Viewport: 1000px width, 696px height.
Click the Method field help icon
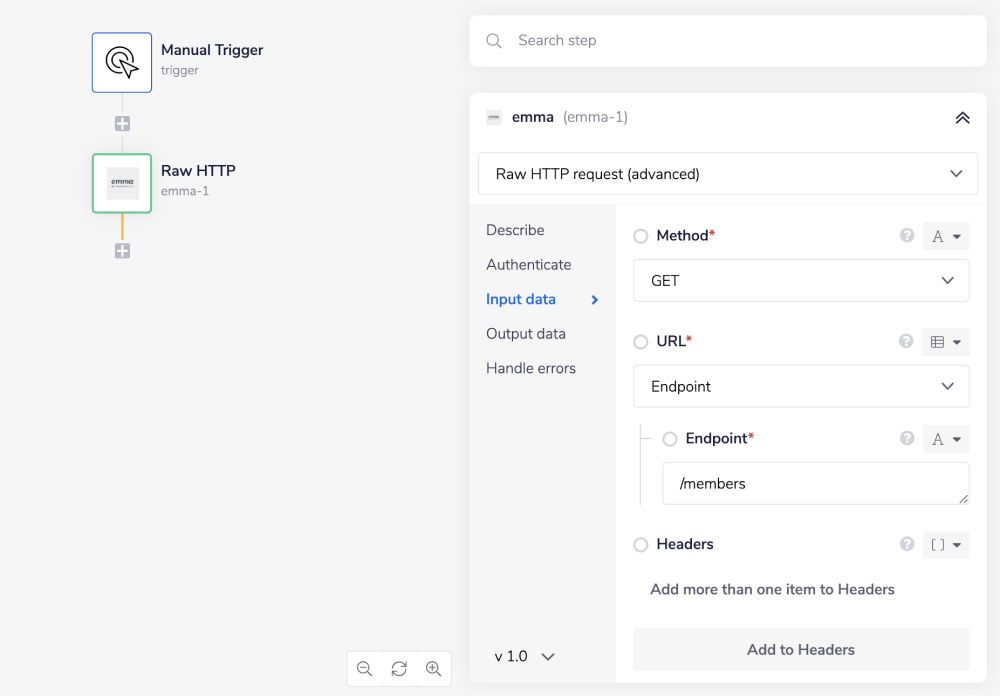907,236
